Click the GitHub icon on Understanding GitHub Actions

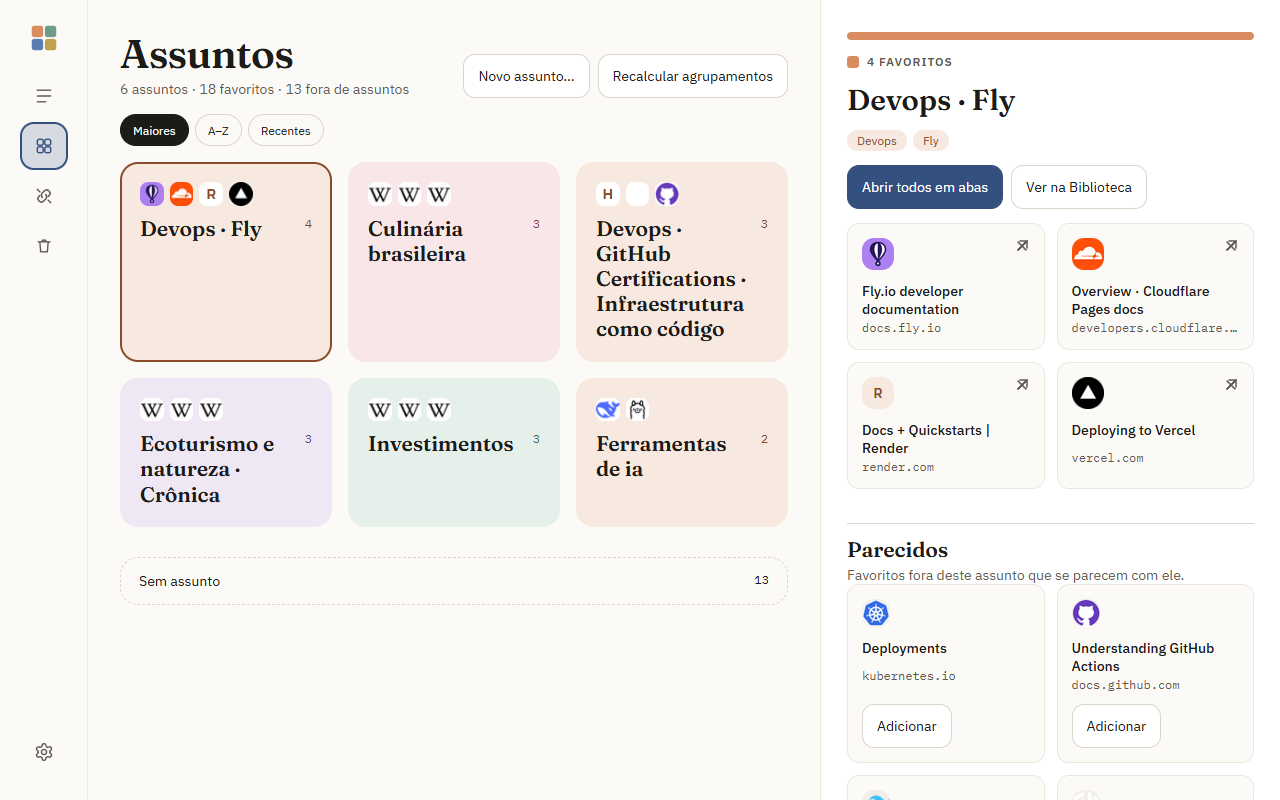(x=1087, y=614)
